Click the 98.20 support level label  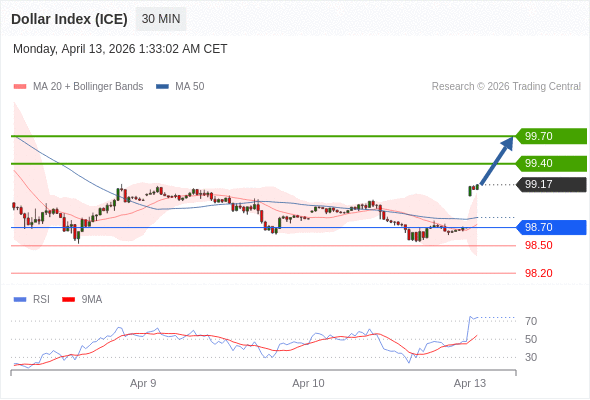[539, 273]
